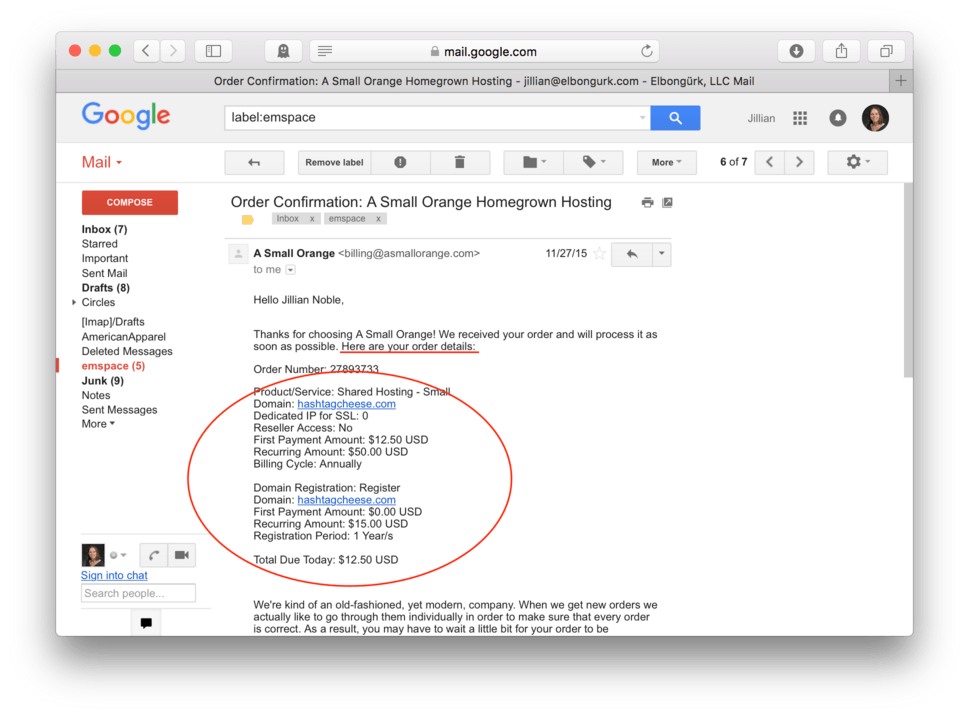Screen dimensions: 969x716
Task: Click the ghost extension icon in toolbar
Action: pyautogui.click(x=283, y=51)
